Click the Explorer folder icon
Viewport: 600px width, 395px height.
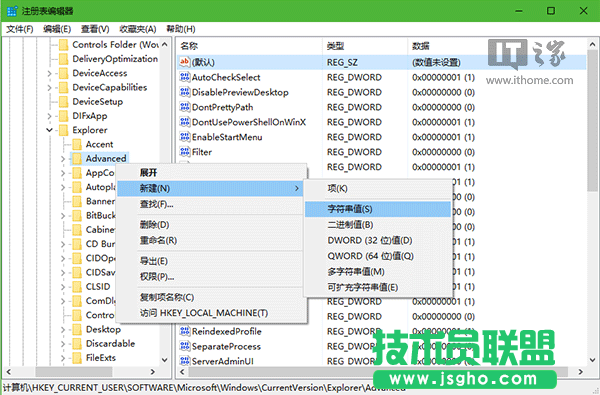64,130
